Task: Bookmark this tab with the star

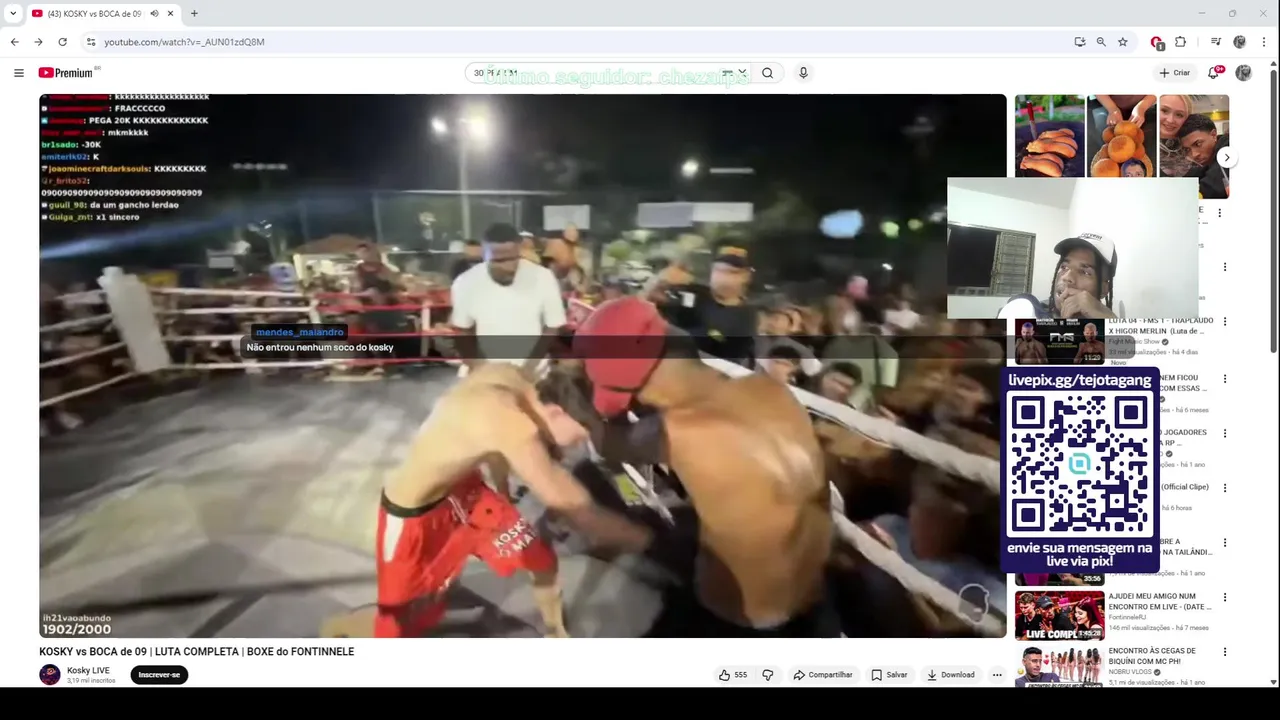Action: [x=1123, y=42]
